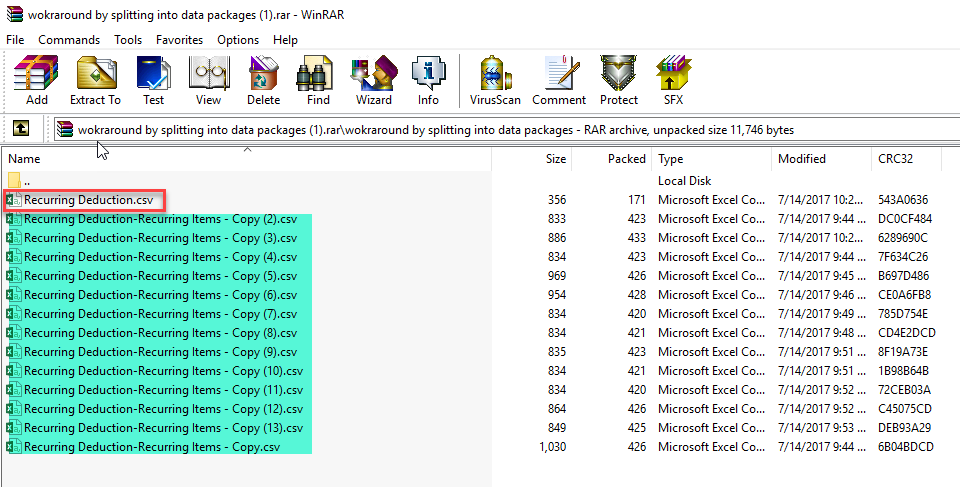Click the size value 969
This screenshot has height=487, width=960.
coord(557,276)
